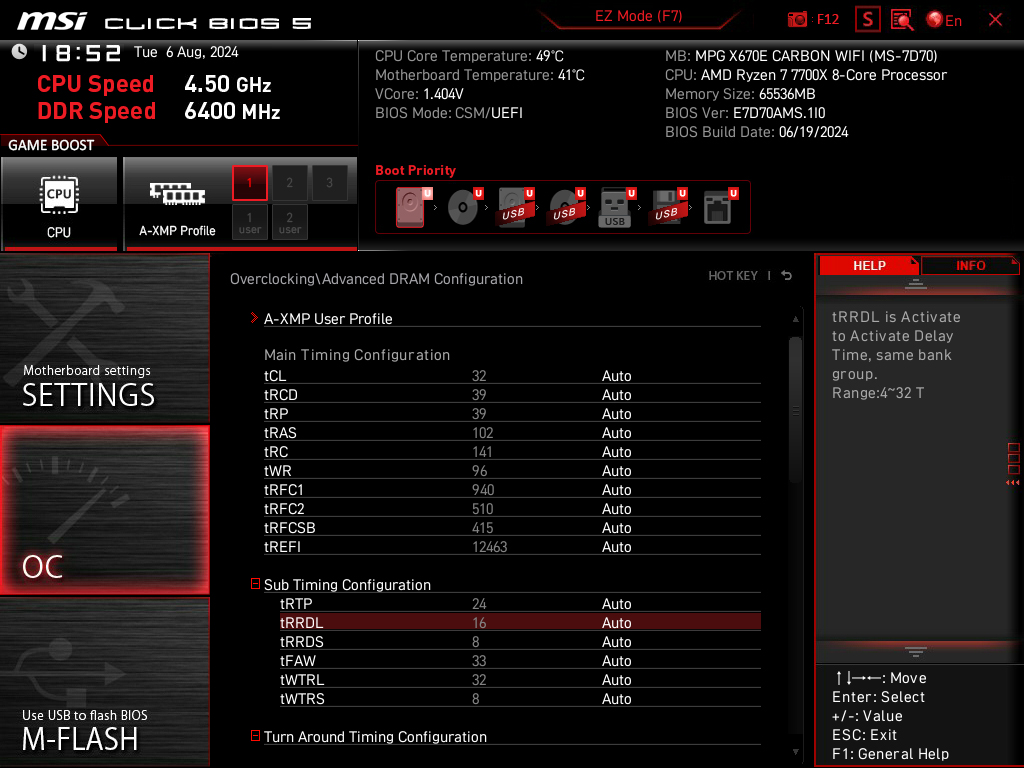Viewport: 1024px width, 768px height.
Task: Select the USB stick boot device icon
Action: 616,207
